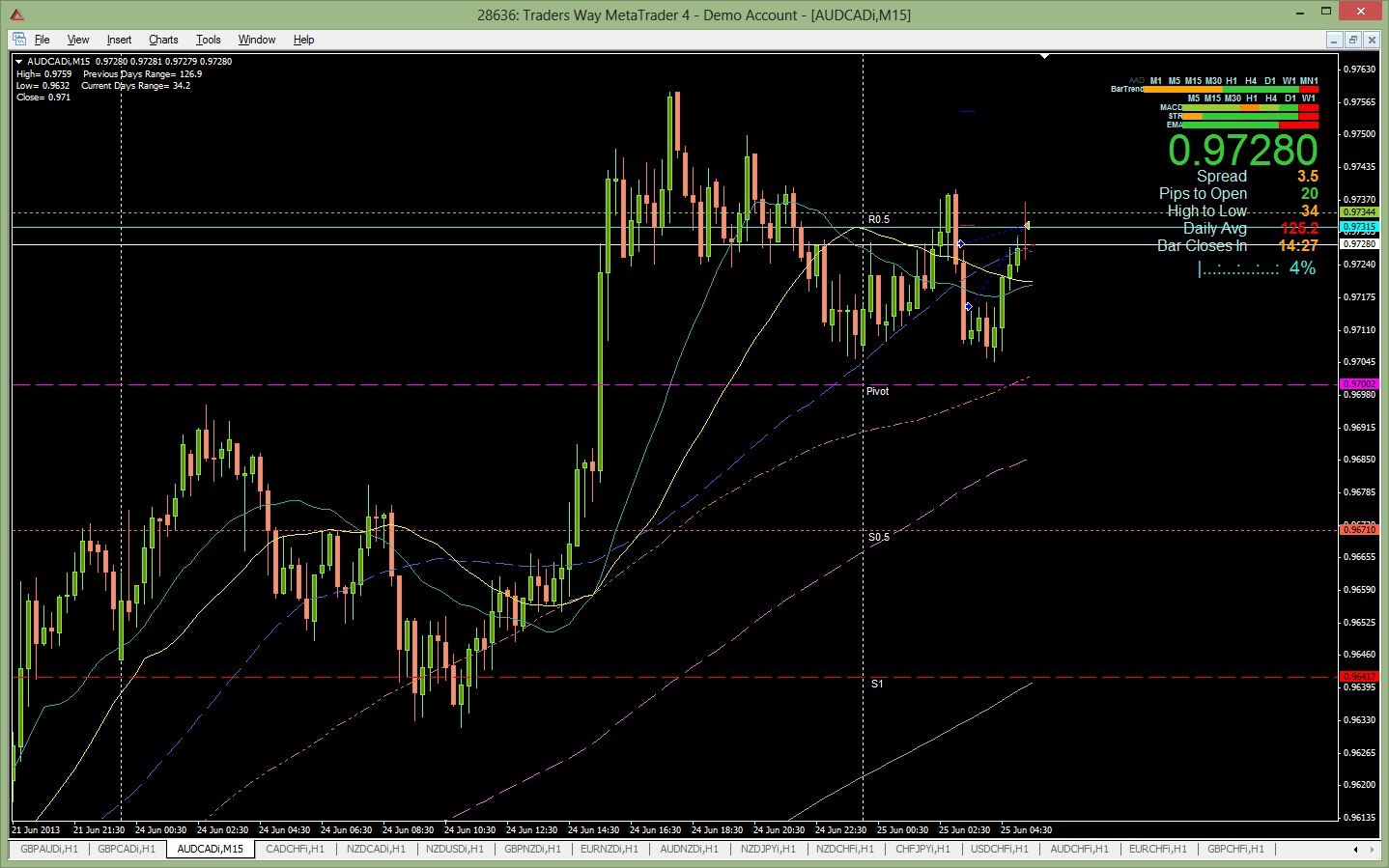The width and height of the screenshot is (1389, 868).
Task: Switch to the NZDCHFi,H1 chart tab
Action: pyautogui.click(x=845, y=850)
